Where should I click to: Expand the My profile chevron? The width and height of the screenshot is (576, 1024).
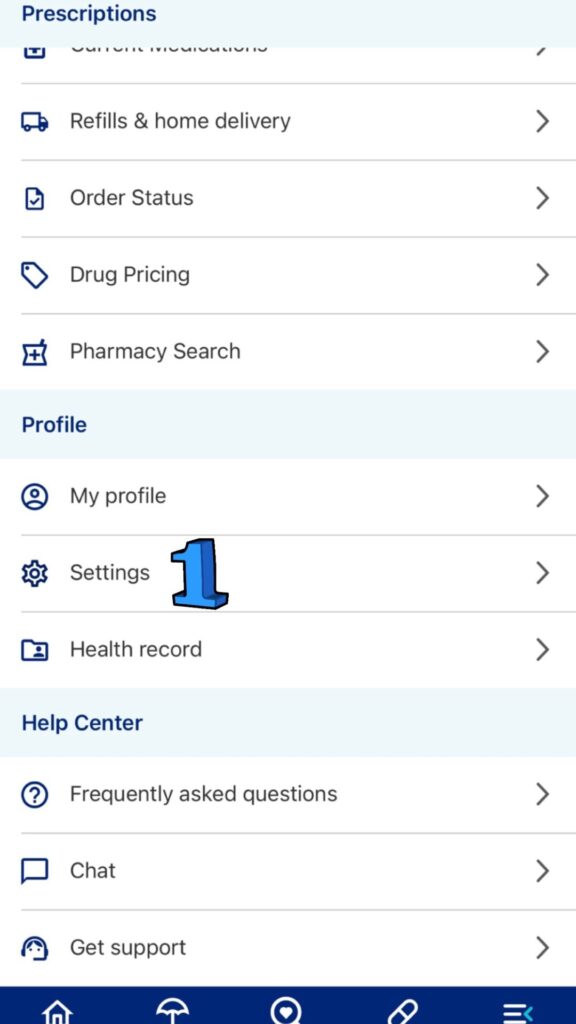click(x=543, y=496)
